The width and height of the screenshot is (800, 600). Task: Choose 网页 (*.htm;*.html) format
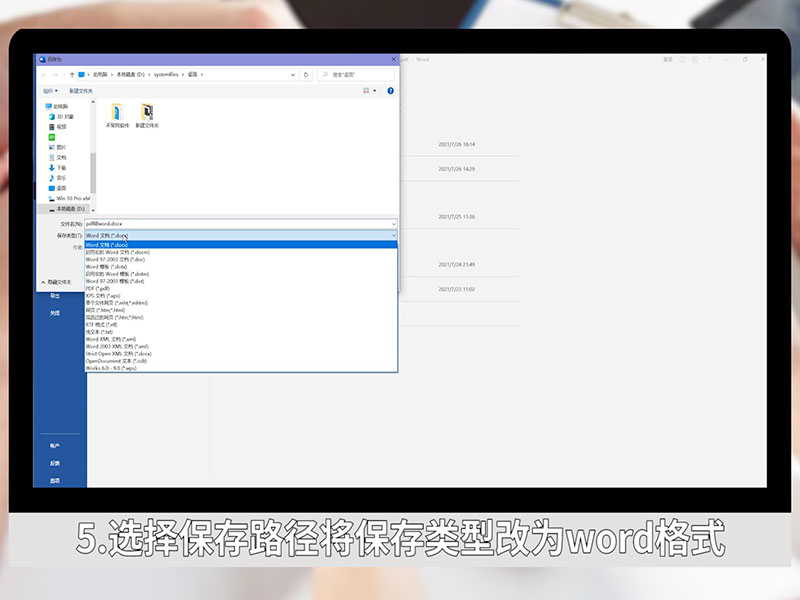(241, 310)
